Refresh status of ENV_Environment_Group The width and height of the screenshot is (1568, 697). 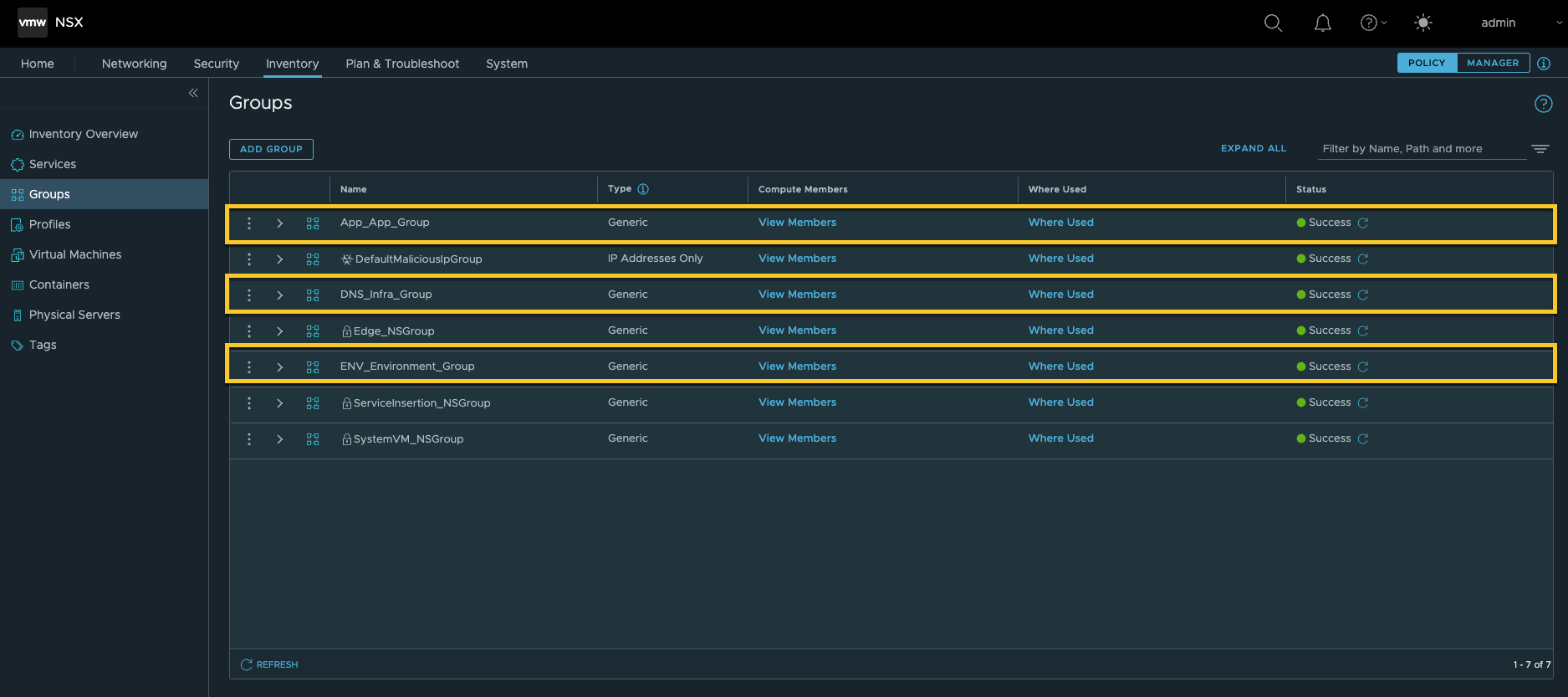[1362, 367]
